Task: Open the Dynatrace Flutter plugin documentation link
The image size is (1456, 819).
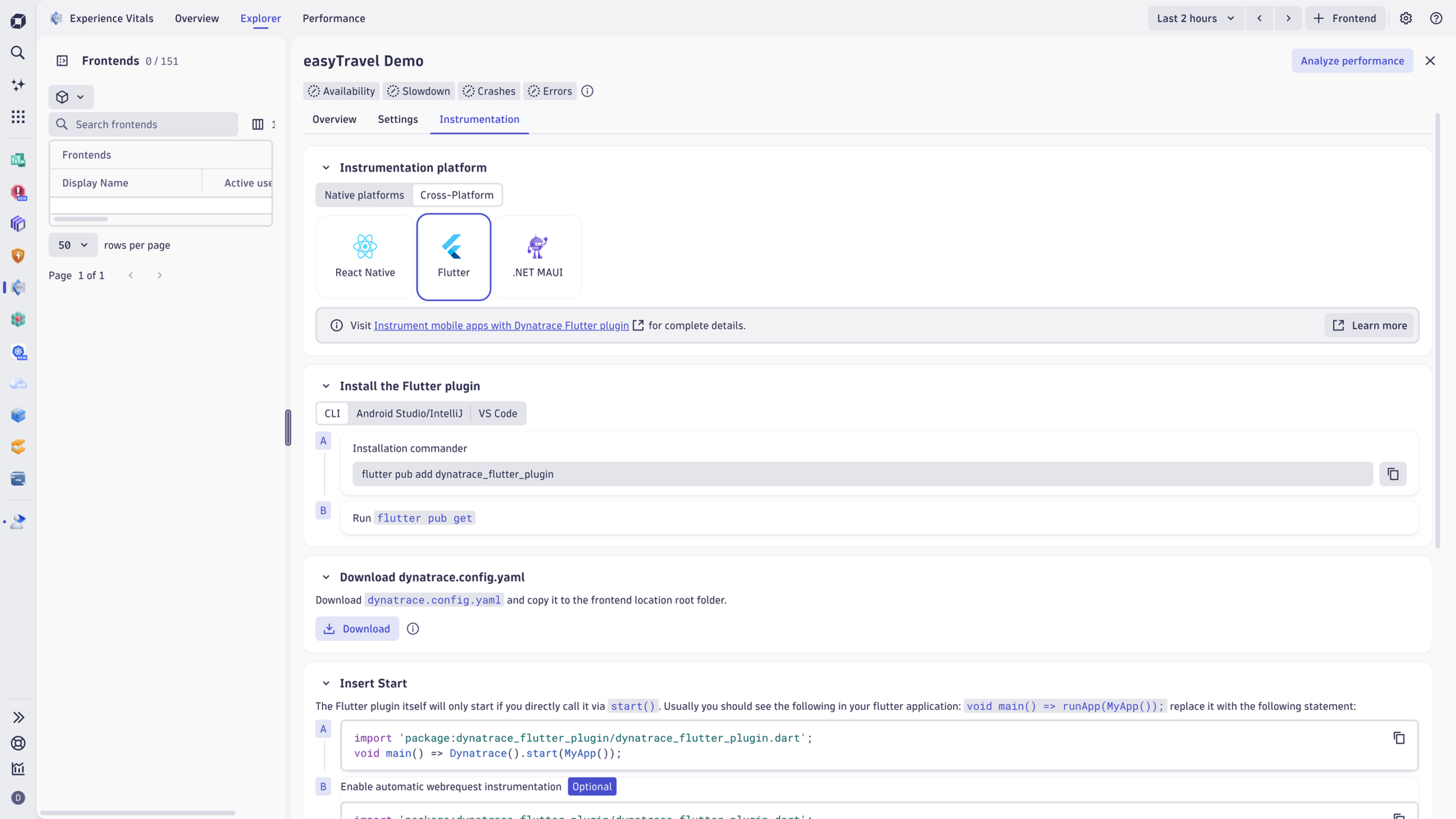Action: click(501, 325)
